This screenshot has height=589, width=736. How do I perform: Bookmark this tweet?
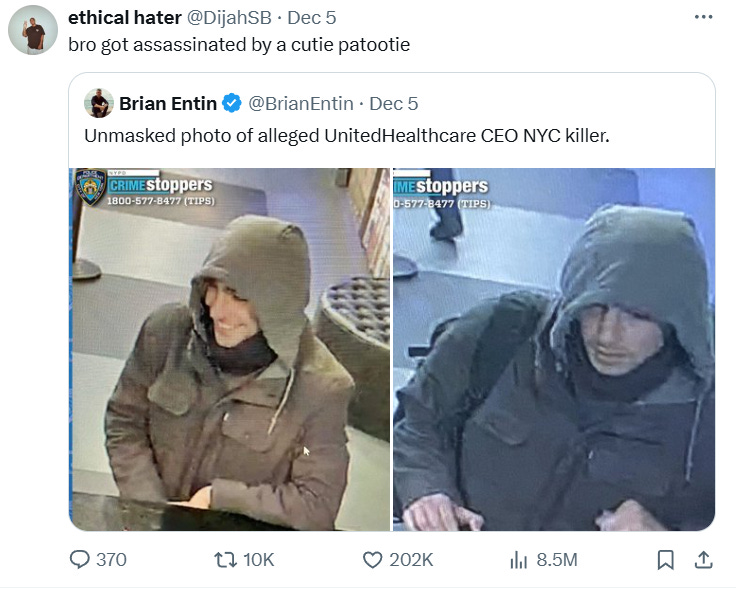tap(666, 560)
